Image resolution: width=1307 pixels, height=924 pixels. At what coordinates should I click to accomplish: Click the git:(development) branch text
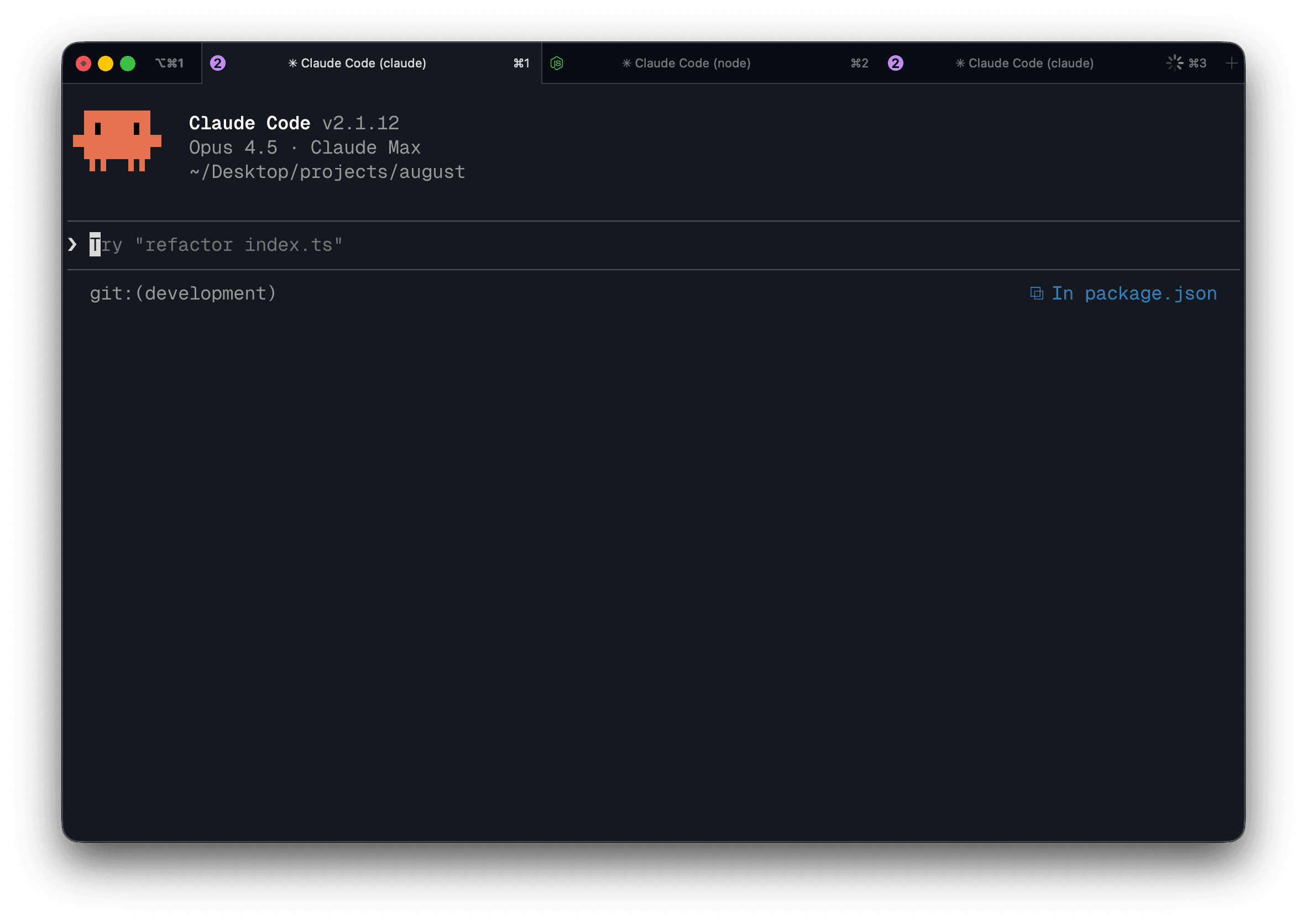183,293
